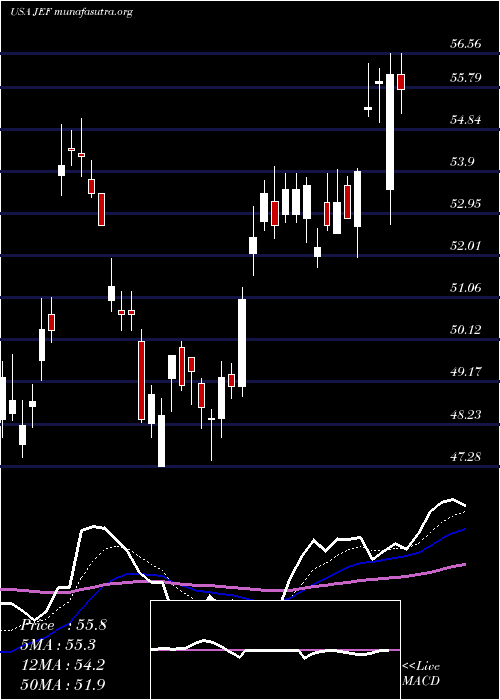Select the 50.12 price axis label
This screenshot has width=500, height=700.
click(x=465, y=330)
